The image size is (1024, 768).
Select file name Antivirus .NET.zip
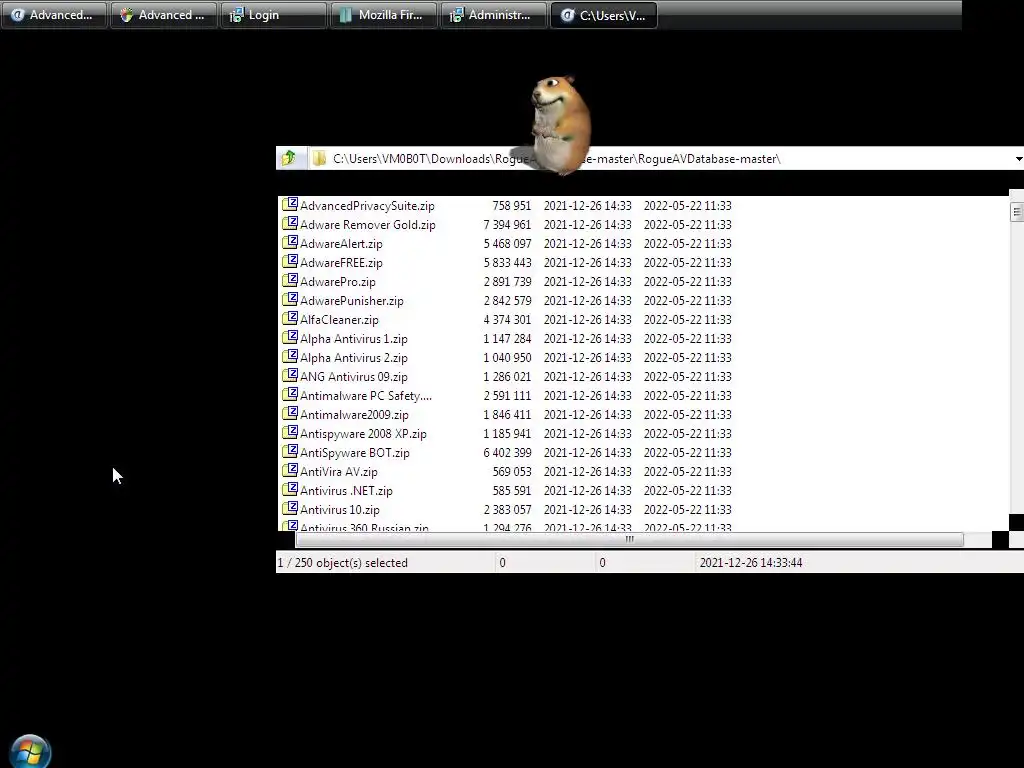(x=346, y=490)
